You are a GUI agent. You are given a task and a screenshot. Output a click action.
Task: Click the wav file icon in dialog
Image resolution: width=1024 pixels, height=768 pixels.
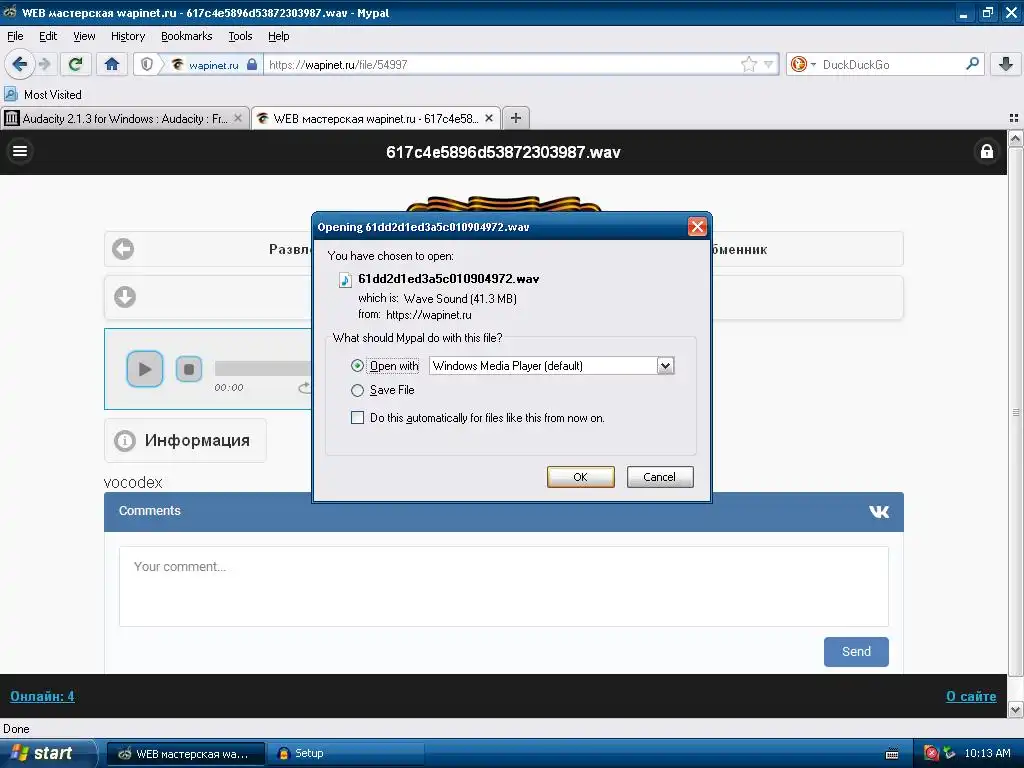pyautogui.click(x=345, y=280)
